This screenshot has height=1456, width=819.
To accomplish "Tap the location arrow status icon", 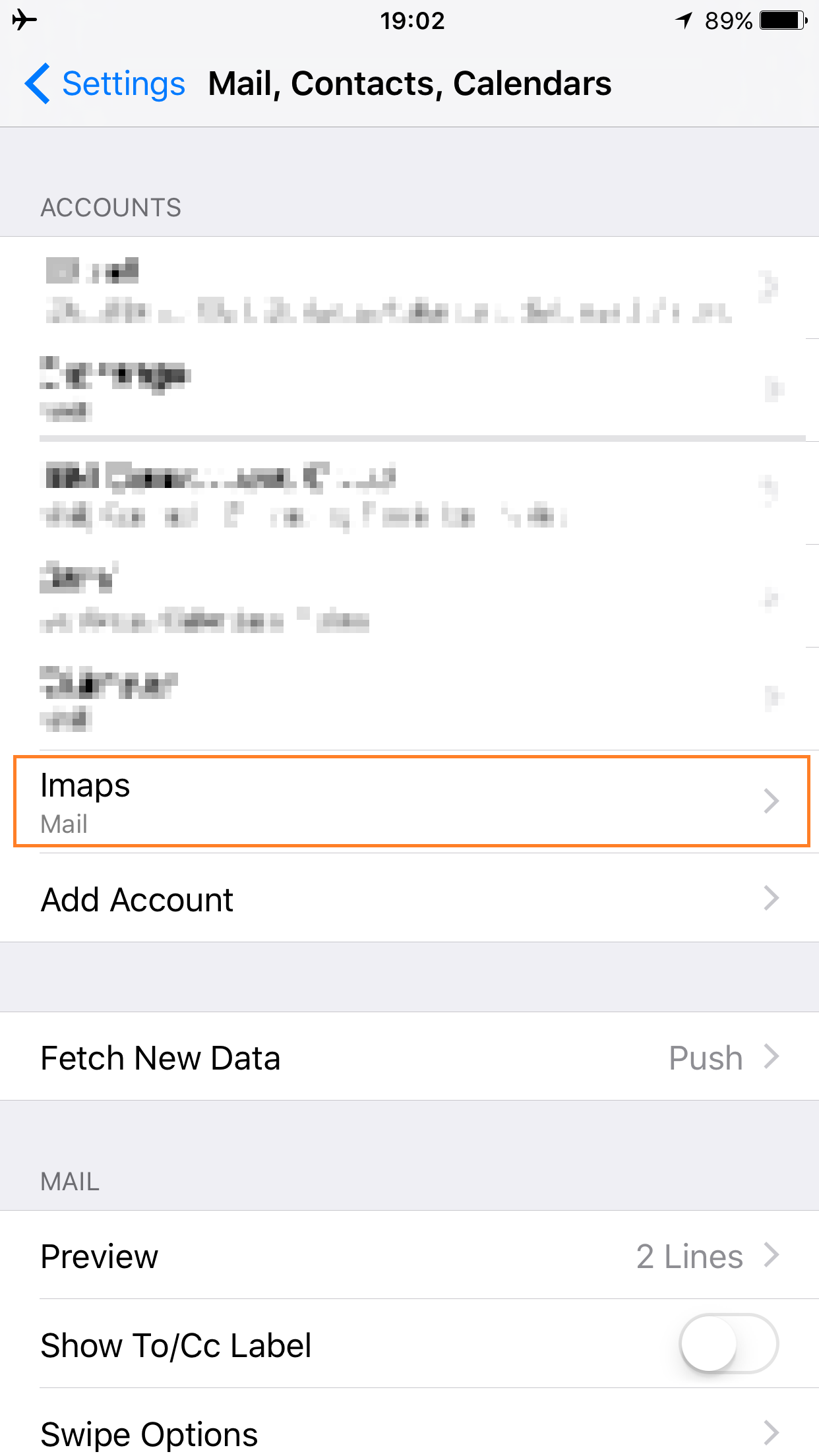I will click(684, 20).
